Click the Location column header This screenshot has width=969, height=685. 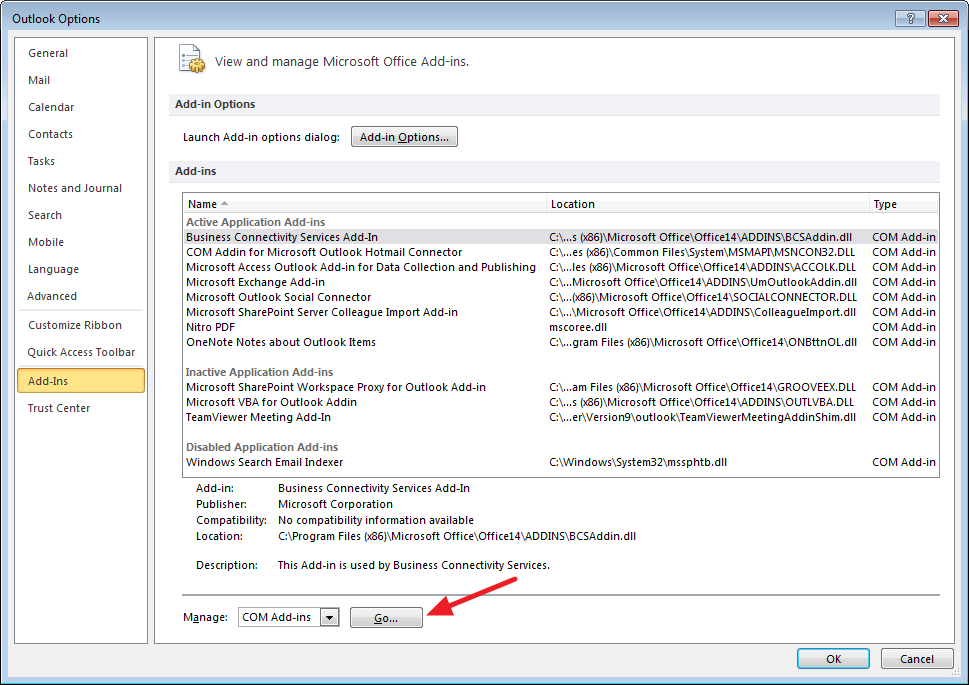[708, 204]
